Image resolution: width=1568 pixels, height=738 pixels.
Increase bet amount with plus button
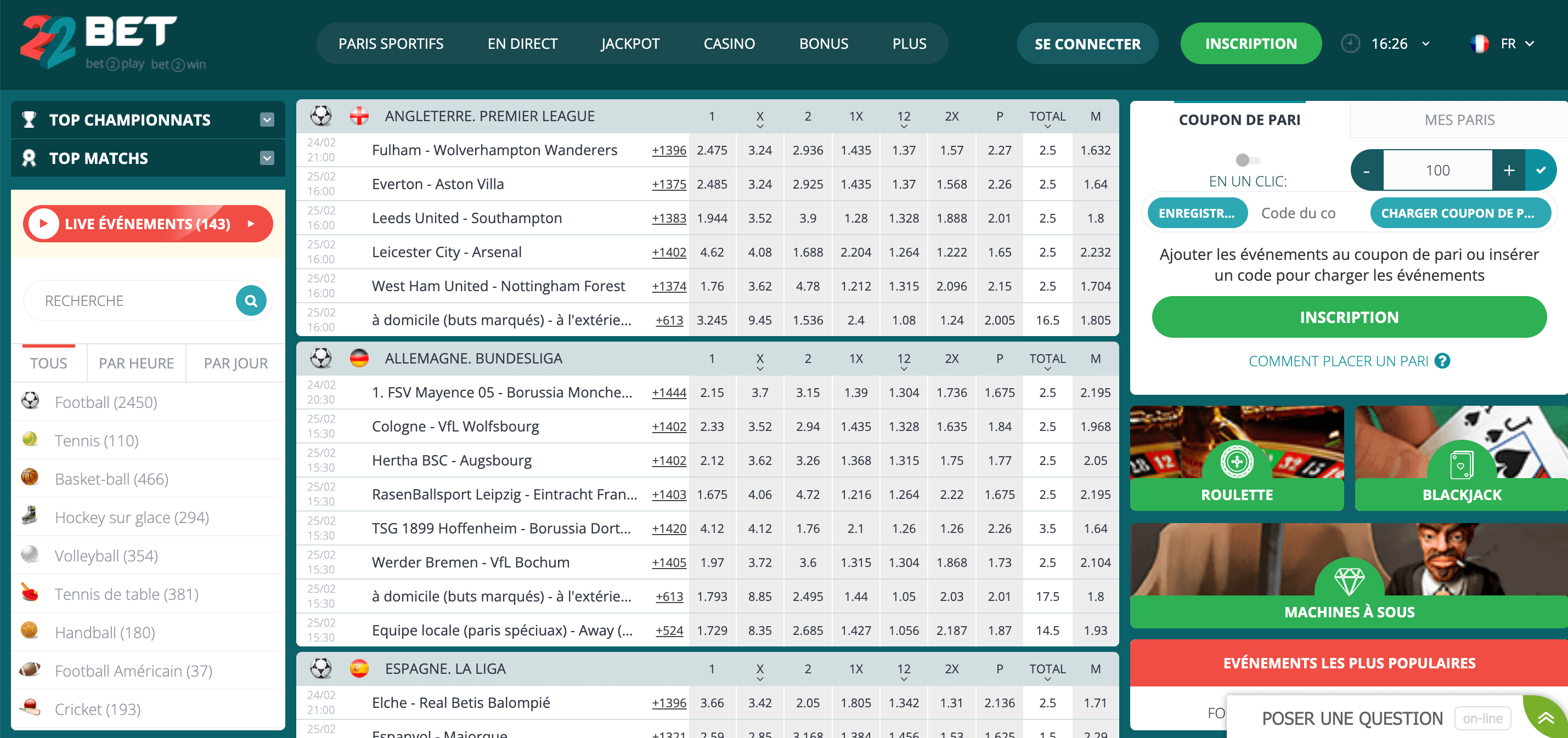1509,171
